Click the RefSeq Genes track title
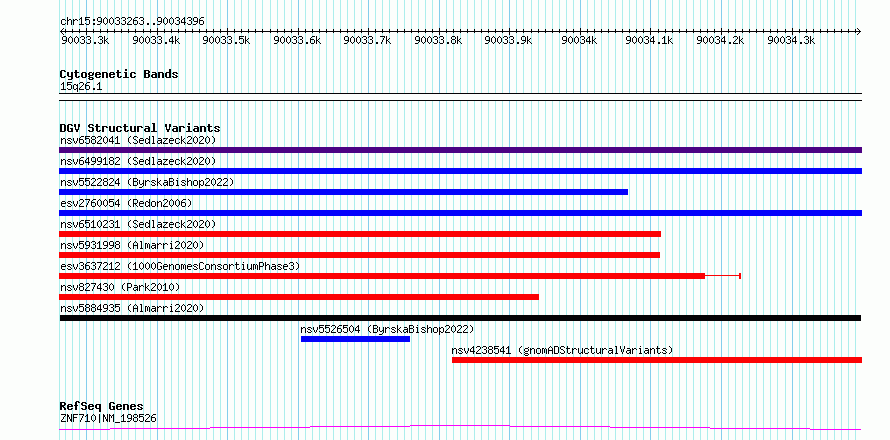This screenshot has height=440, width=890. pyautogui.click(x=102, y=407)
